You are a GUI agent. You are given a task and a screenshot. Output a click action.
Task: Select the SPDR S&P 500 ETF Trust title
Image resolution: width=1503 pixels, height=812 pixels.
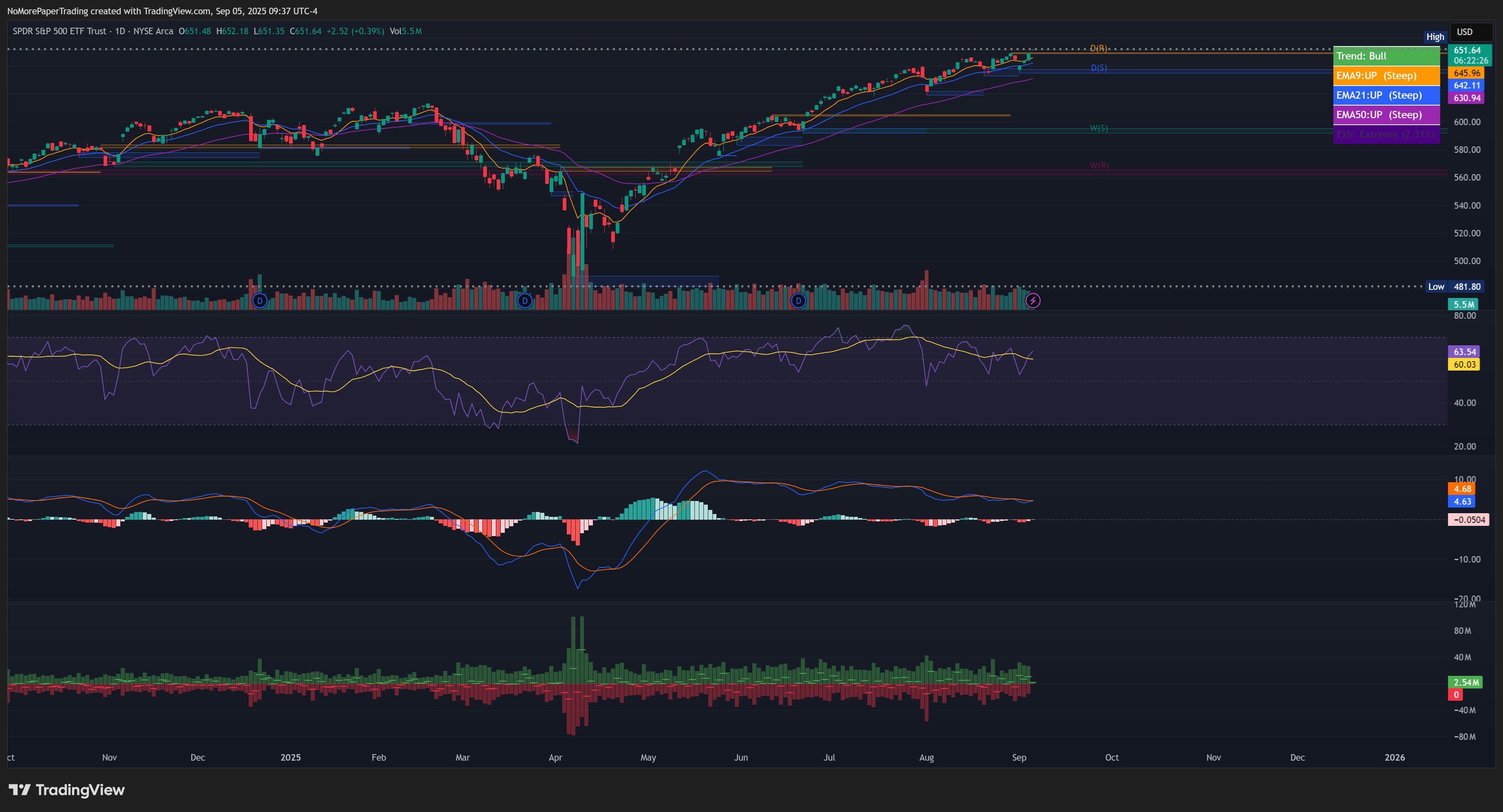click(60, 31)
